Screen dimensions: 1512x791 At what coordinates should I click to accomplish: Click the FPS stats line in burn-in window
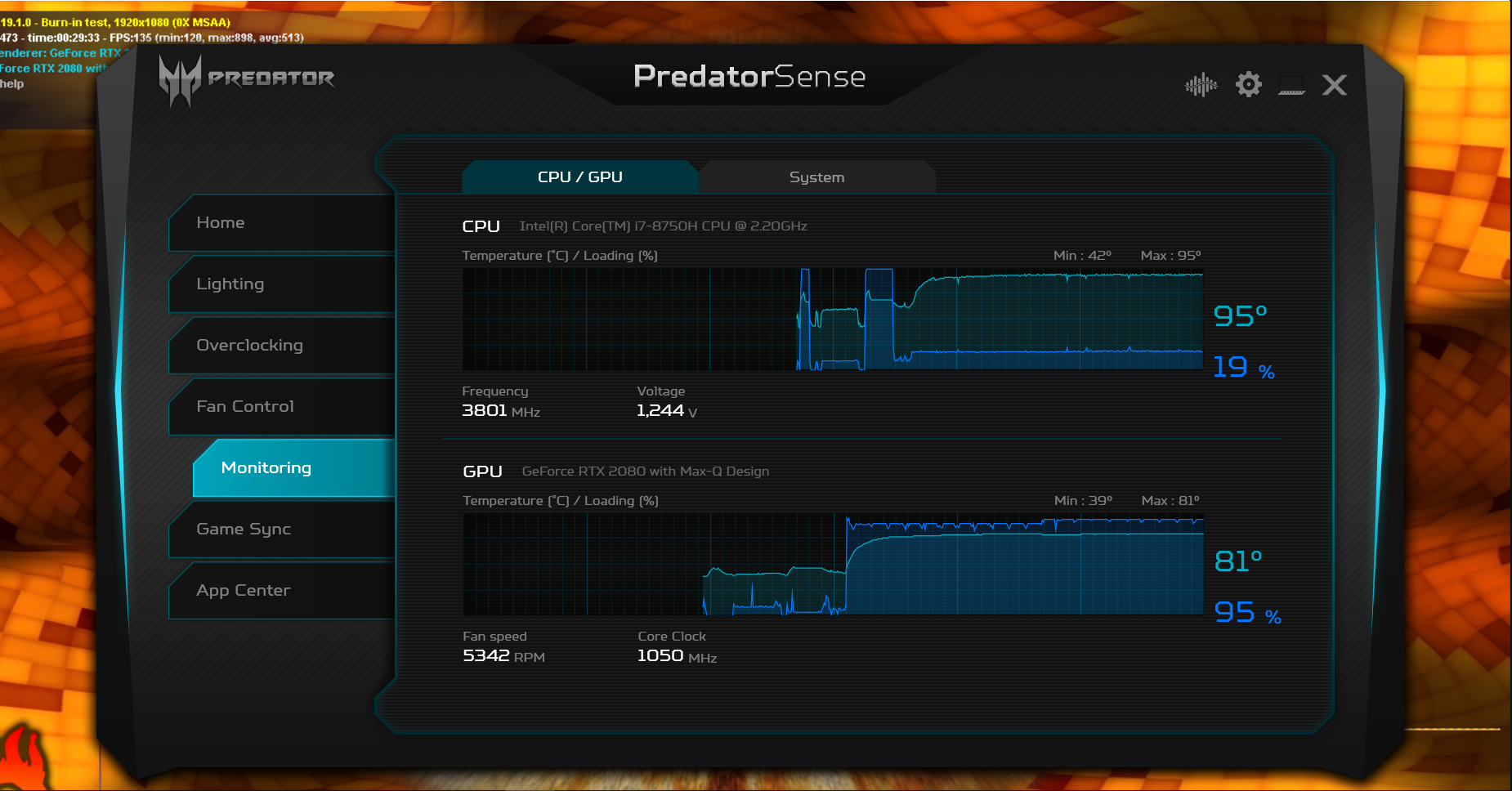click(152, 38)
